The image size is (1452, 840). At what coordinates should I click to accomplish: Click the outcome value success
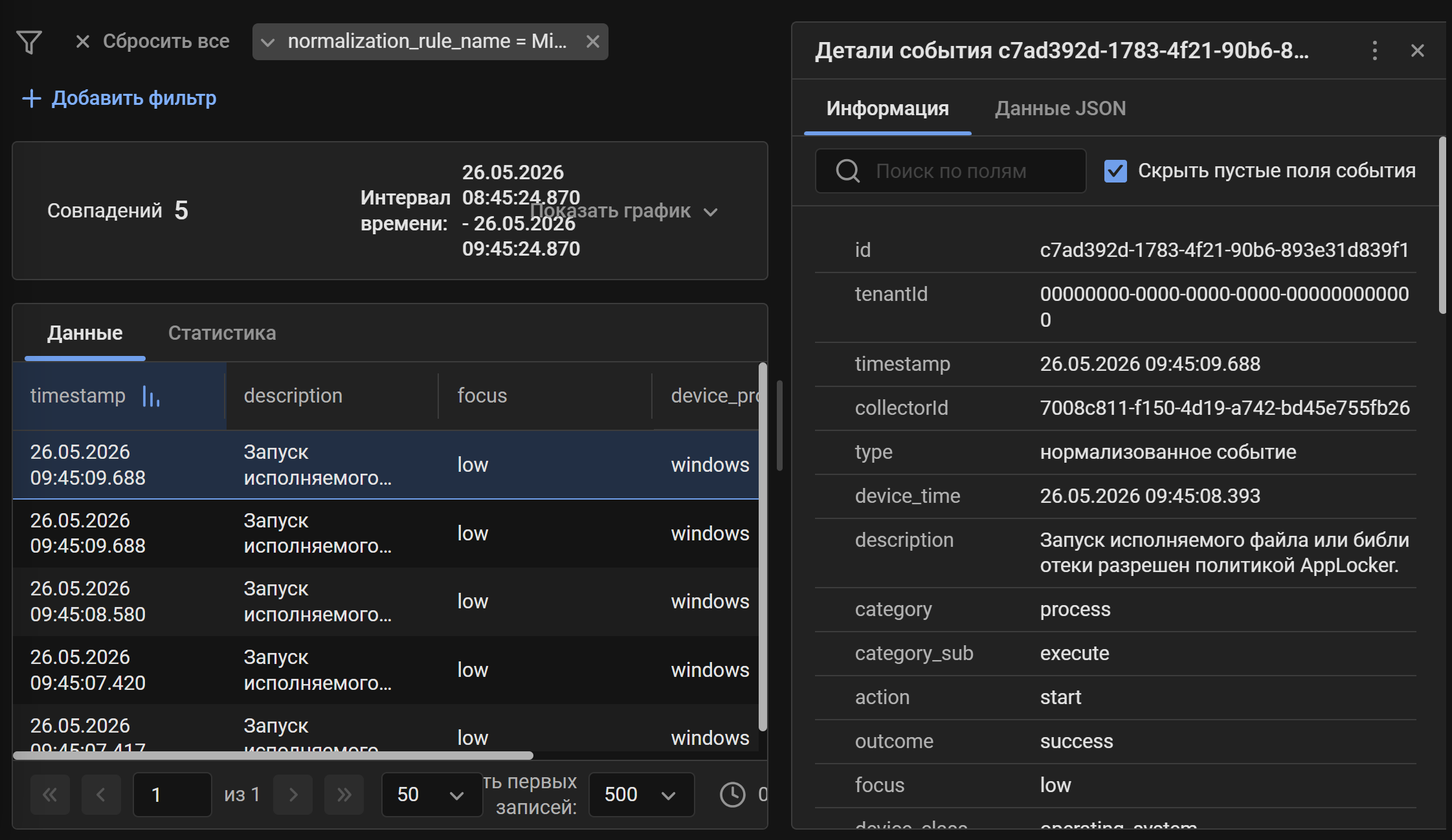coord(1077,741)
